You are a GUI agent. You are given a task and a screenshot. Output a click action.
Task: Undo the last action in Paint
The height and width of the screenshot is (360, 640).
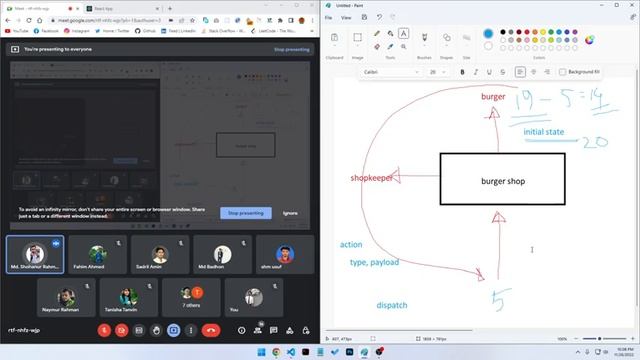click(379, 17)
